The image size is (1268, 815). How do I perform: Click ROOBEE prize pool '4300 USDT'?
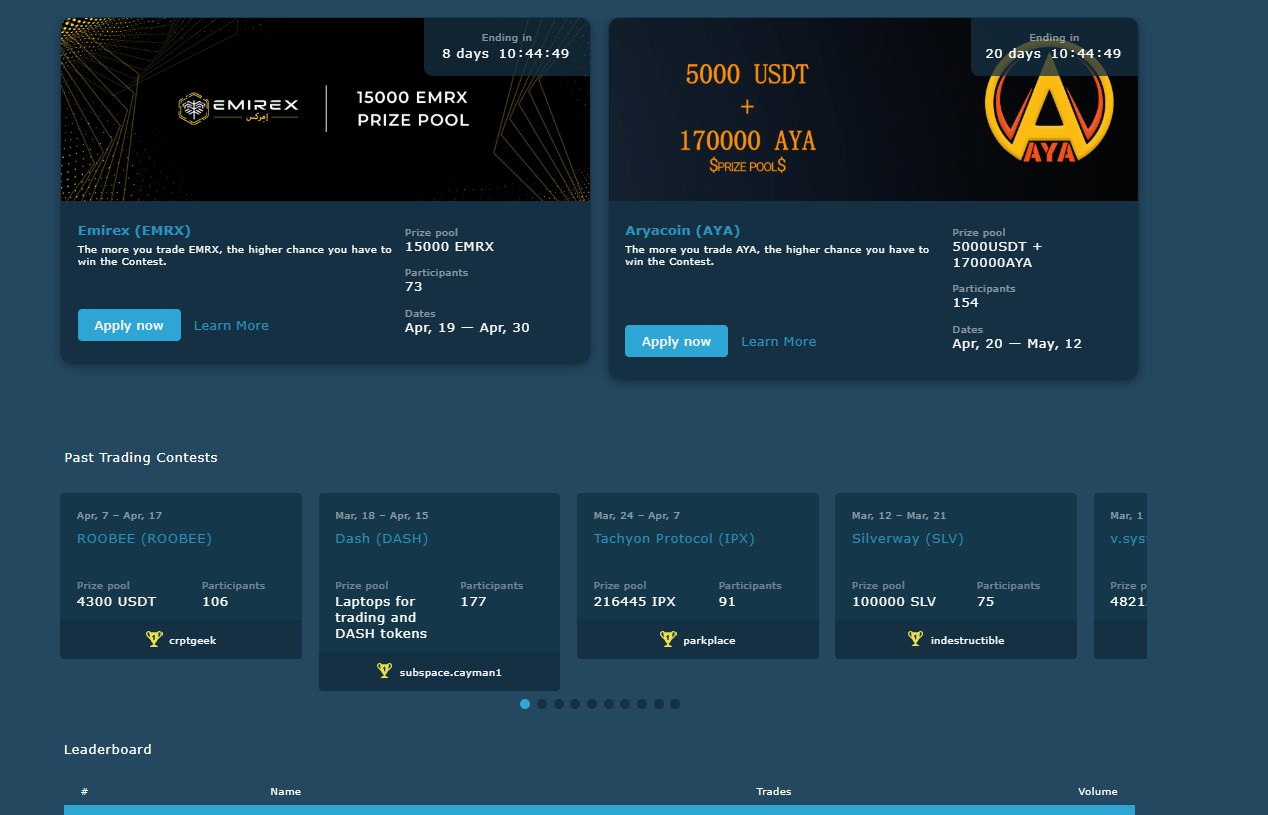[x=116, y=601]
